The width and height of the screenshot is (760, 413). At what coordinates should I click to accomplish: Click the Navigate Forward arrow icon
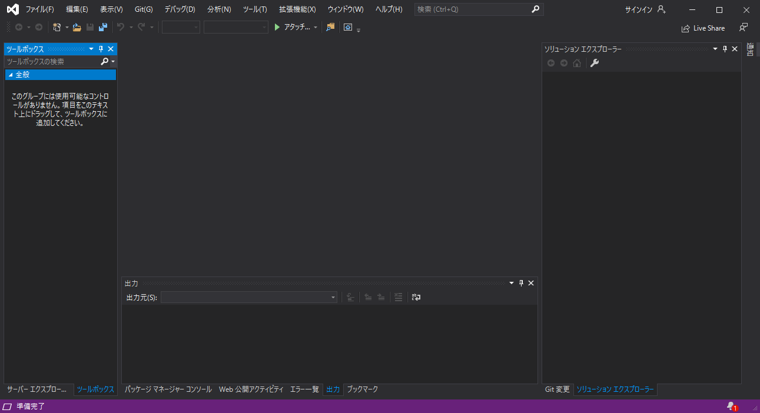(x=39, y=27)
